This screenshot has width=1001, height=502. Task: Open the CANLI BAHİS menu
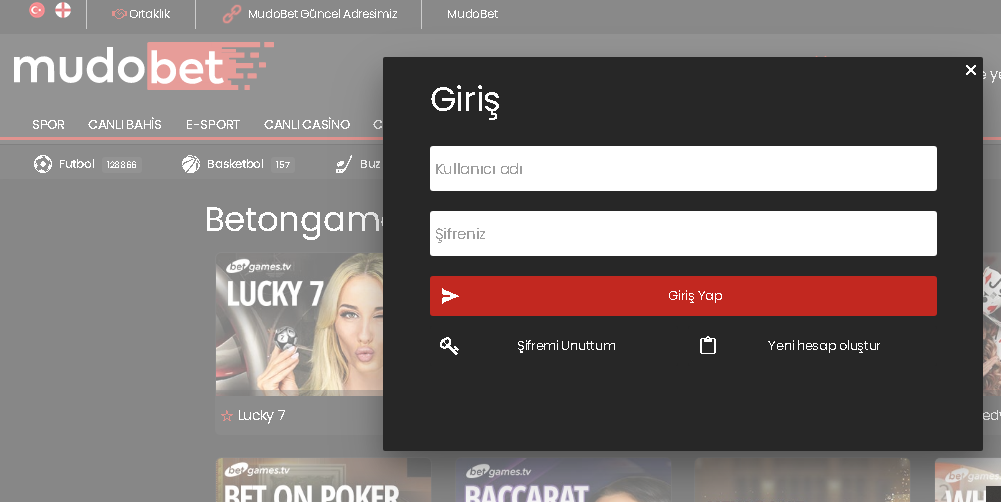pos(124,125)
